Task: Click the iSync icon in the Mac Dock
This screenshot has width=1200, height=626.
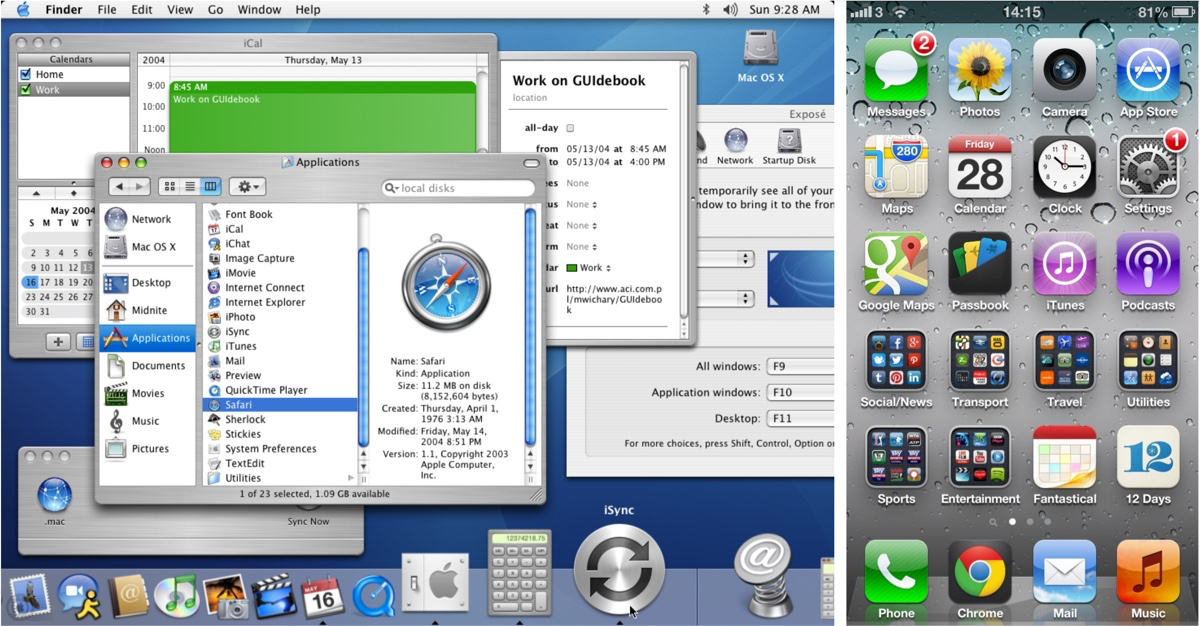Action: [x=619, y=571]
